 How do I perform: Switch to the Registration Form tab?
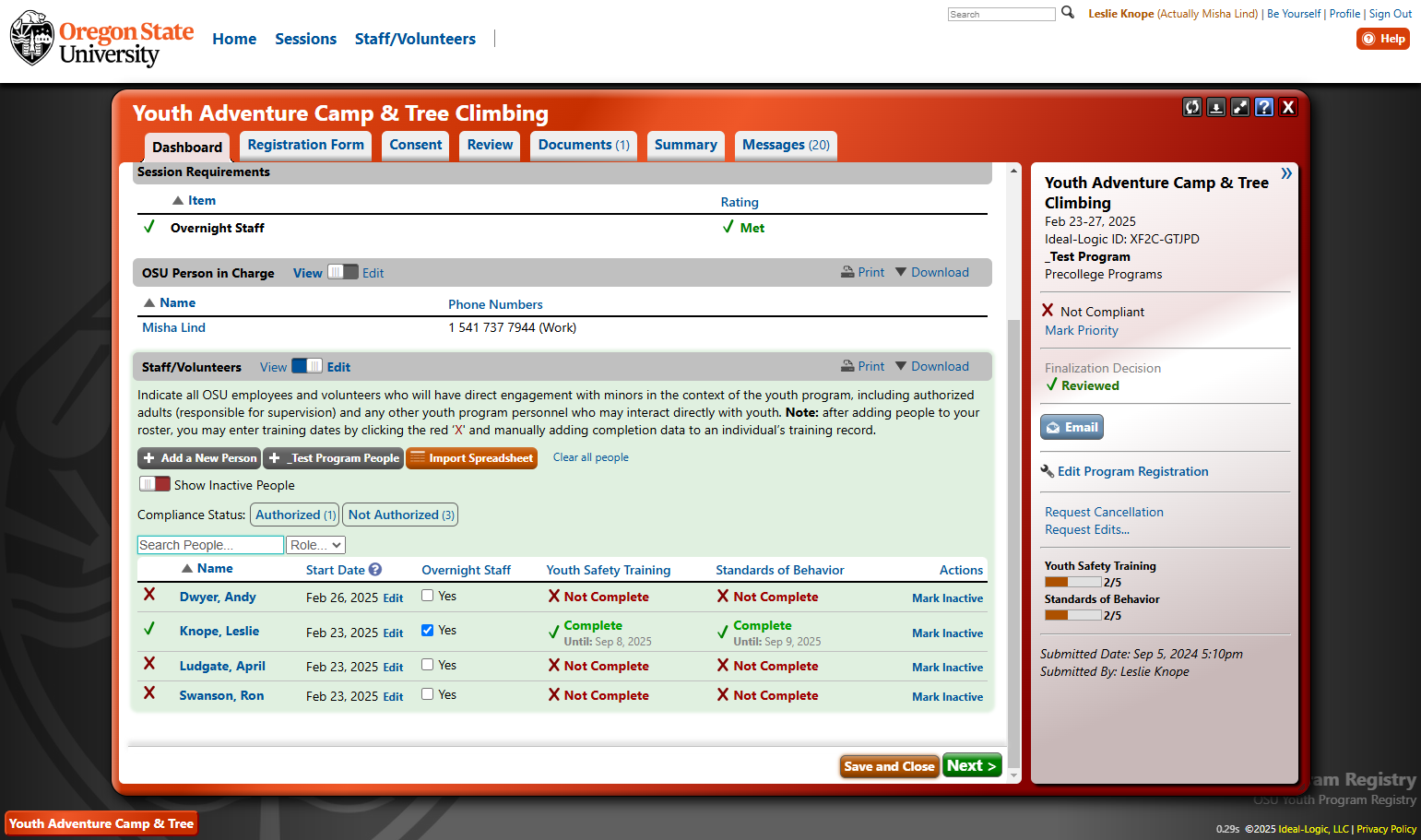pos(306,145)
